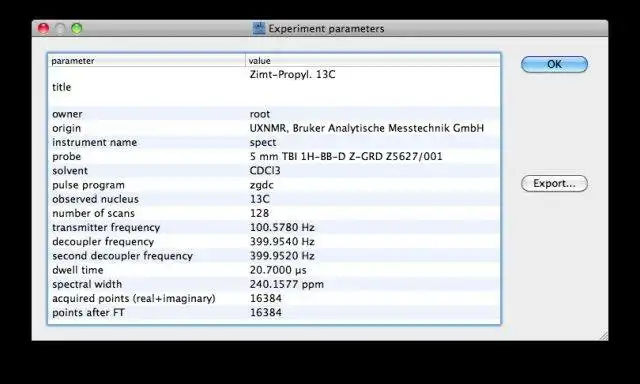Select the value 399.9540 Hz
The image size is (640, 384).
point(282,242)
